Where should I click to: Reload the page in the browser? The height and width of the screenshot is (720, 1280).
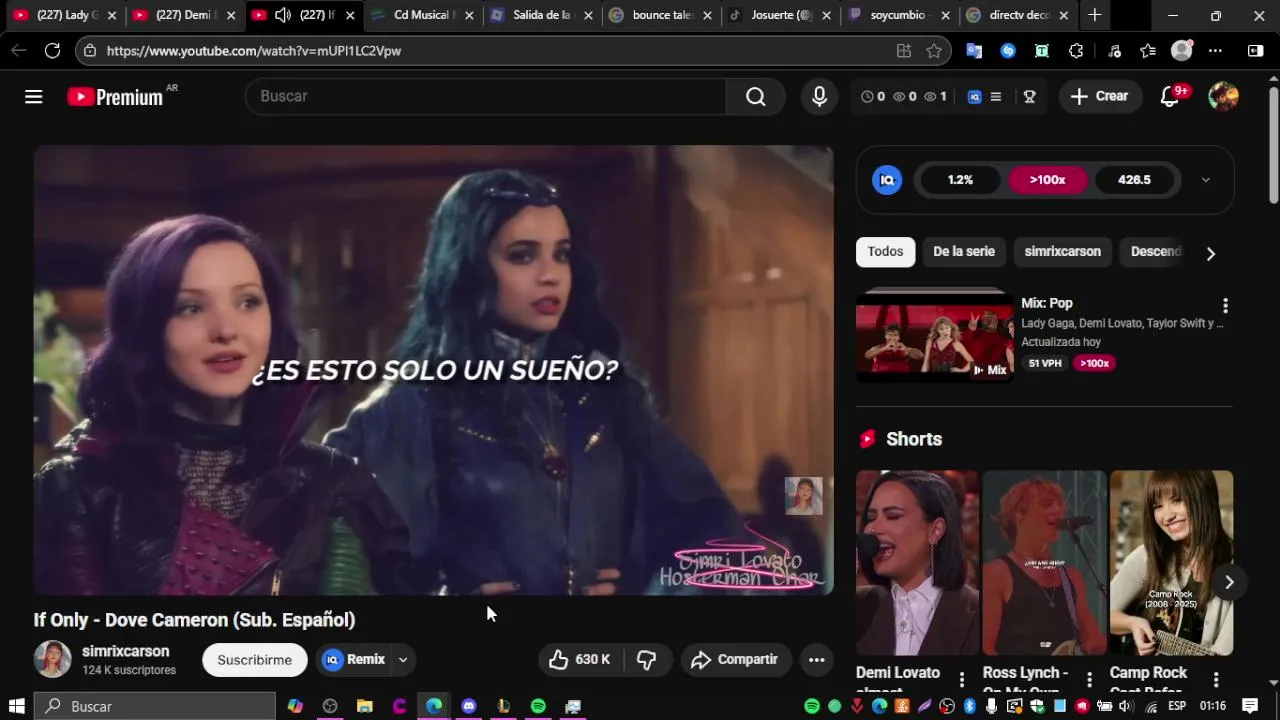pyautogui.click(x=52, y=50)
